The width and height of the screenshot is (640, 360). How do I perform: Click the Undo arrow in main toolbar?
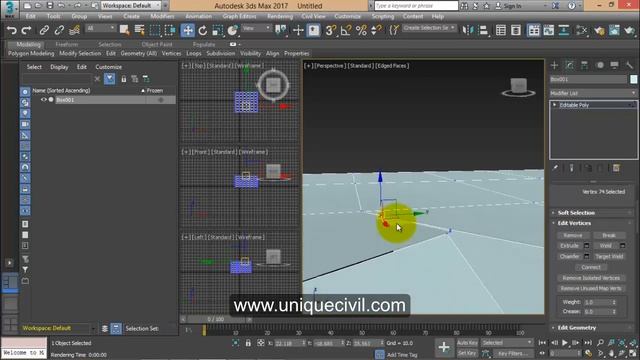pyautogui.click(x=12, y=30)
